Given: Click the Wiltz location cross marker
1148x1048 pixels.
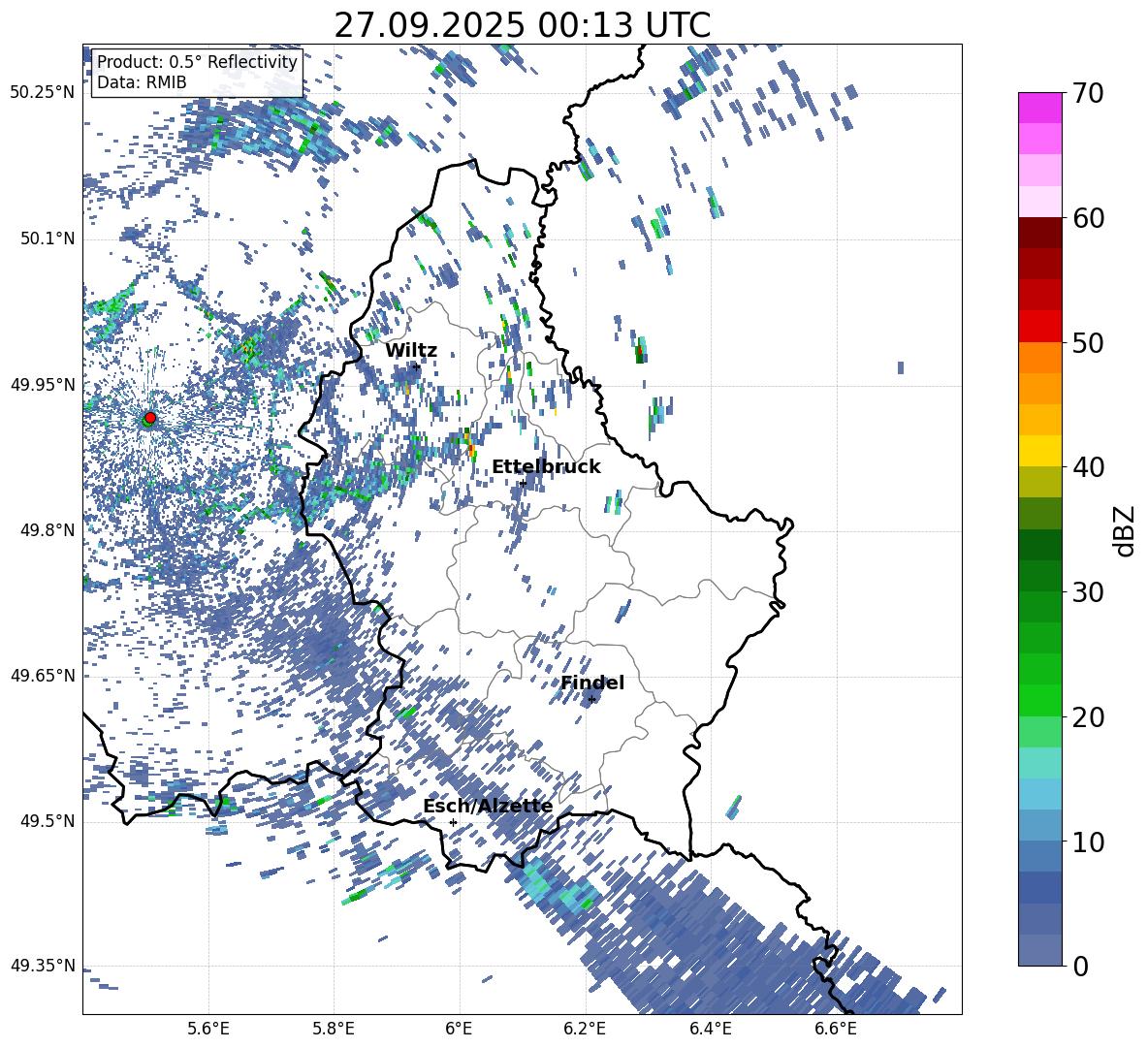Looking at the screenshot, I should pyautogui.click(x=417, y=367).
